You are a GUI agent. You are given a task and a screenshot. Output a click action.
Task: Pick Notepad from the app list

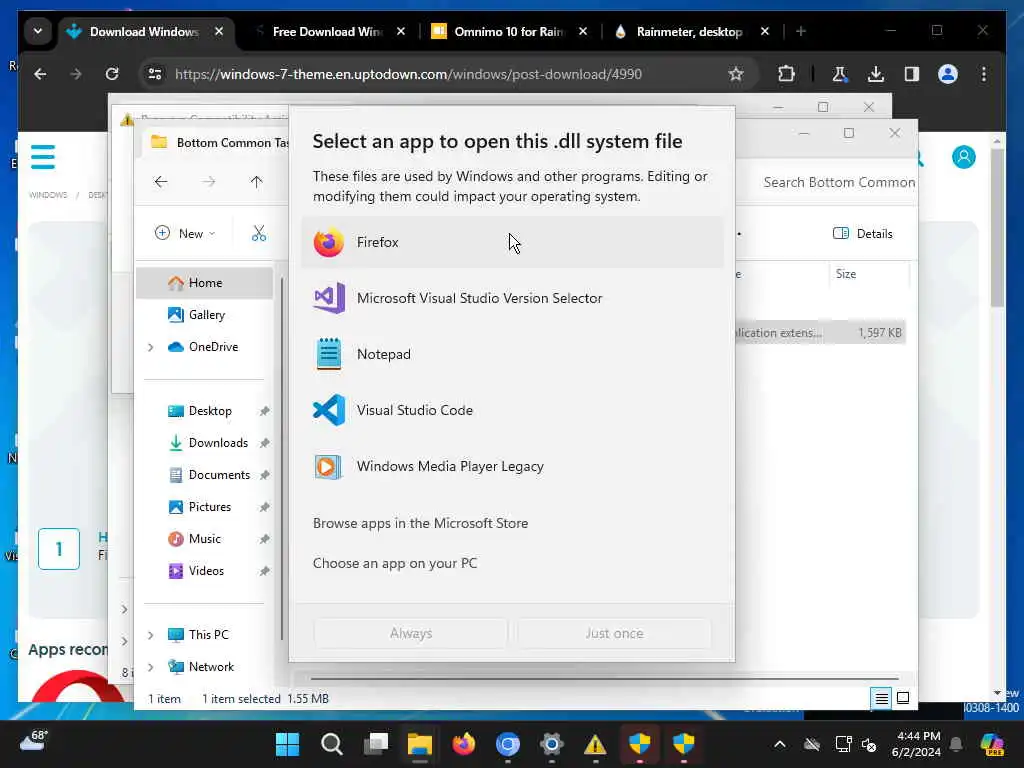click(x=512, y=355)
